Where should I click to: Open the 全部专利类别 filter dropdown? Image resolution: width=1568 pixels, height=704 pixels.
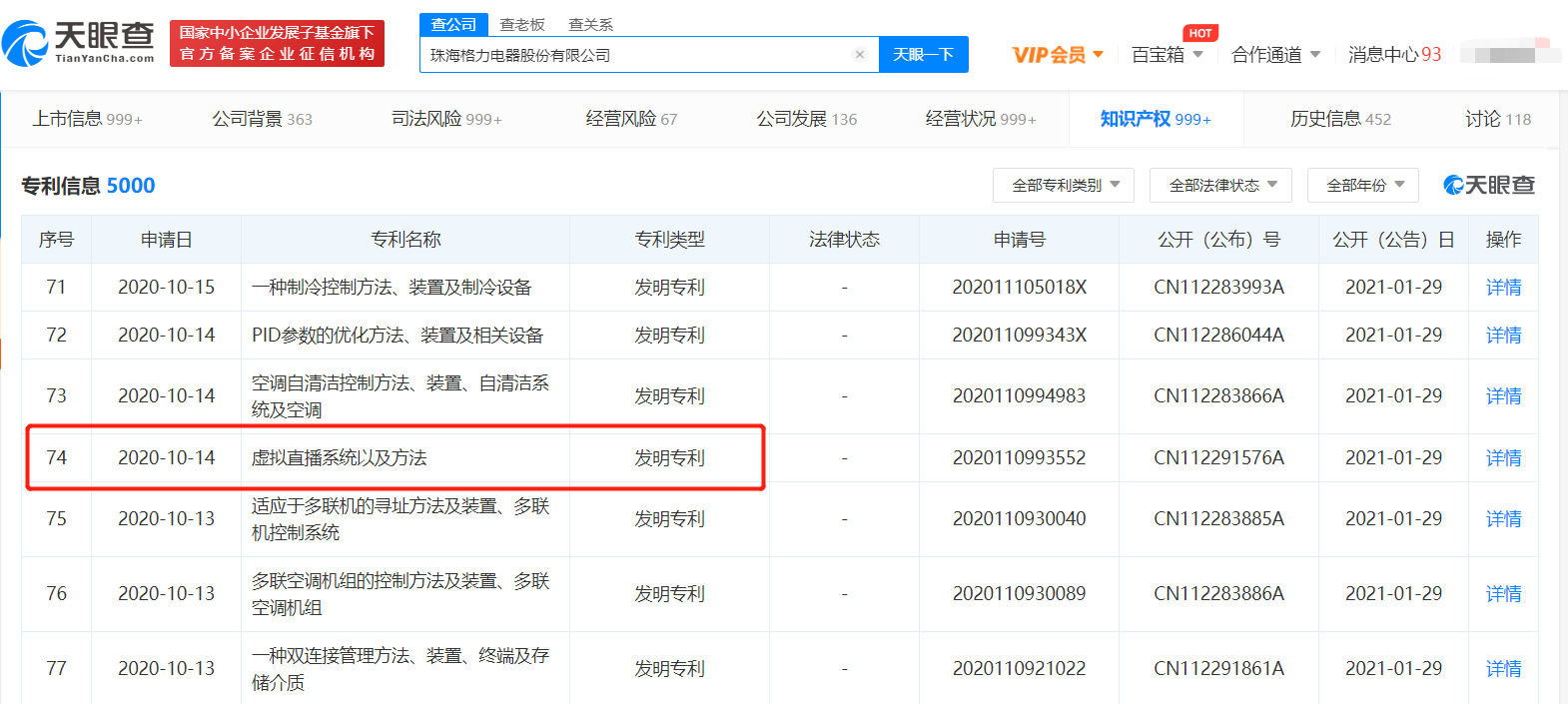1064,185
